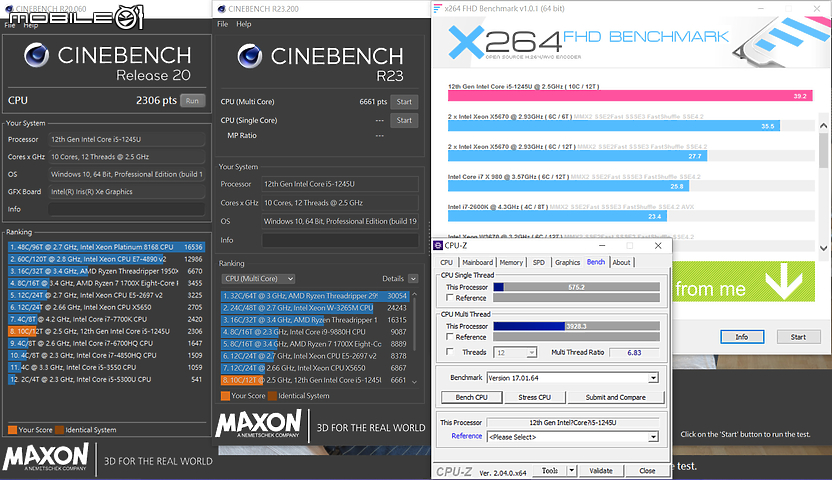Image resolution: width=832 pixels, height=480 pixels.
Task: Select the orange i5-1245U row in R20 ranking
Action: click(x=106, y=331)
